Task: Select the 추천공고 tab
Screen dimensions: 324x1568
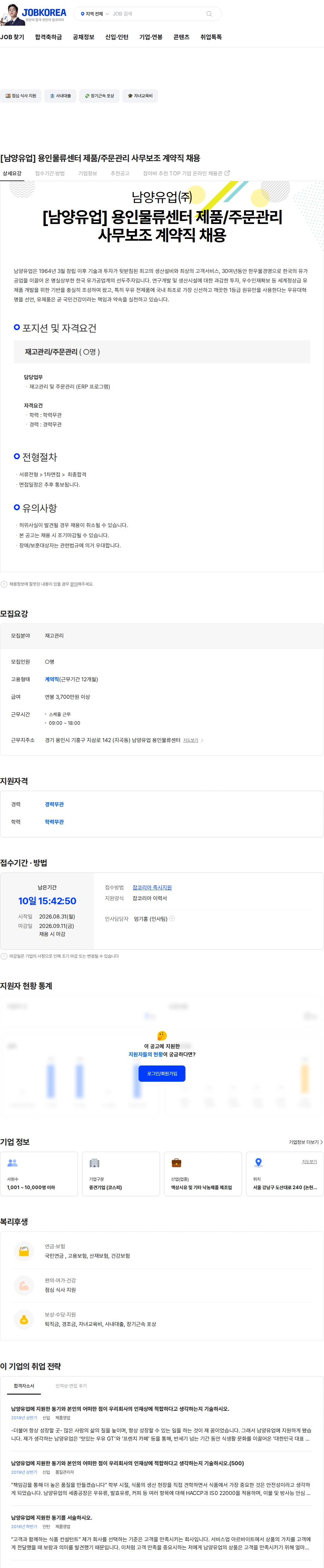Action: (120, 173)
